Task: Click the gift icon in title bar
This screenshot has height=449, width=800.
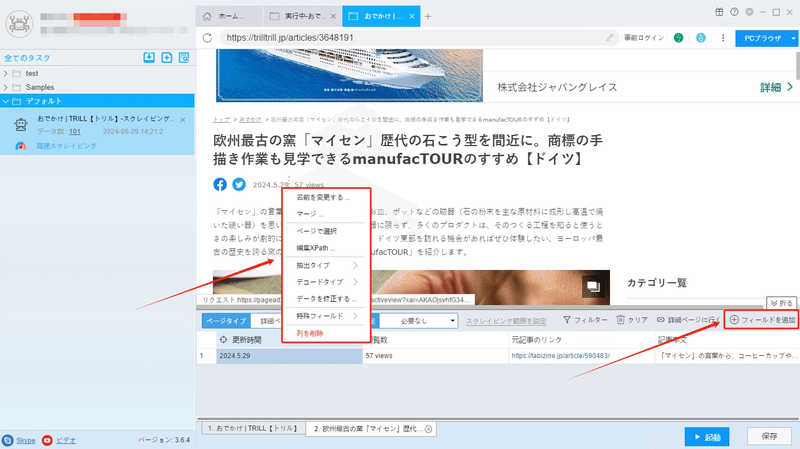Action: tap(719, 12)
